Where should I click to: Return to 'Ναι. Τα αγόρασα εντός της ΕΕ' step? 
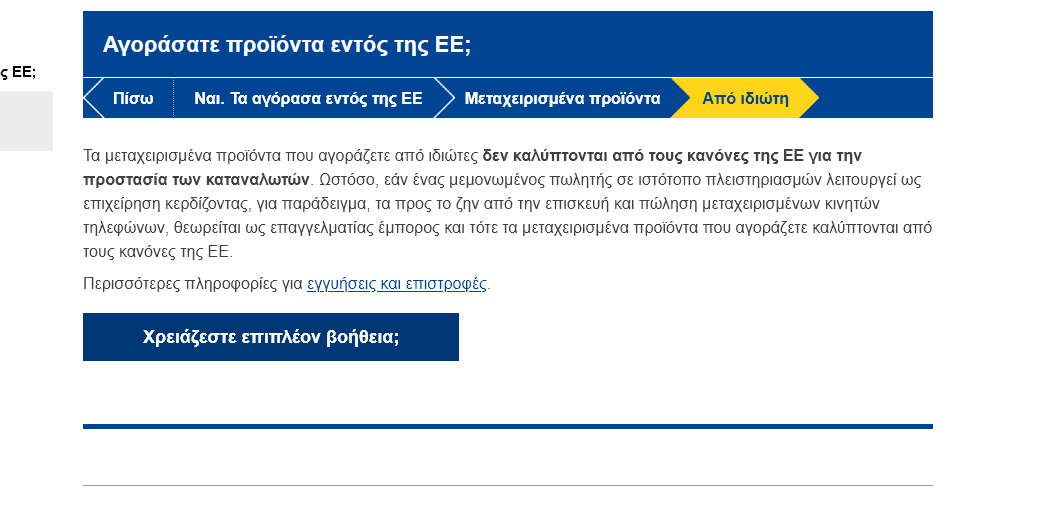pos(308,99)
